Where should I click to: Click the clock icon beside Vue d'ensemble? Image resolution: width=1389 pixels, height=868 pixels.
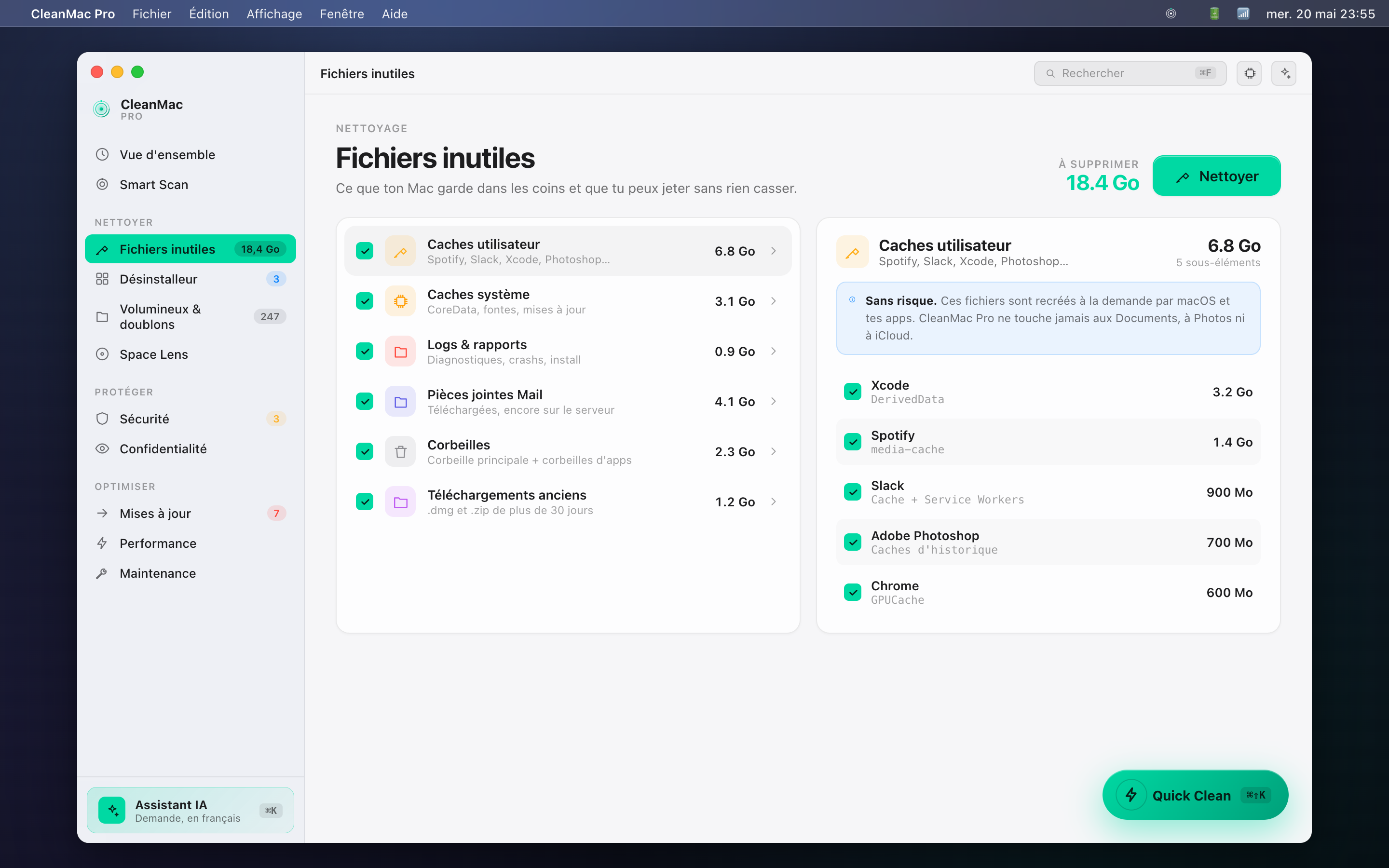coord(102,154)
